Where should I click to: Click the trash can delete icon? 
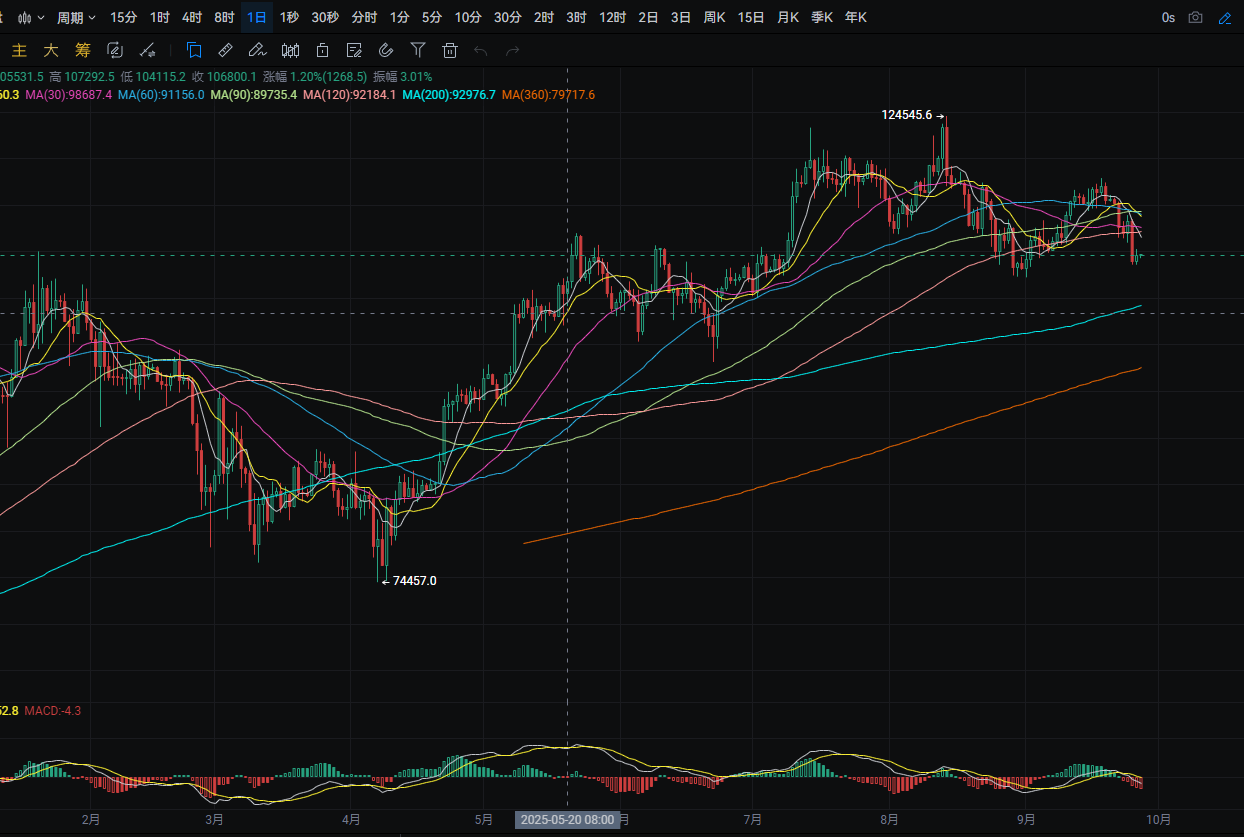point(450,50)
